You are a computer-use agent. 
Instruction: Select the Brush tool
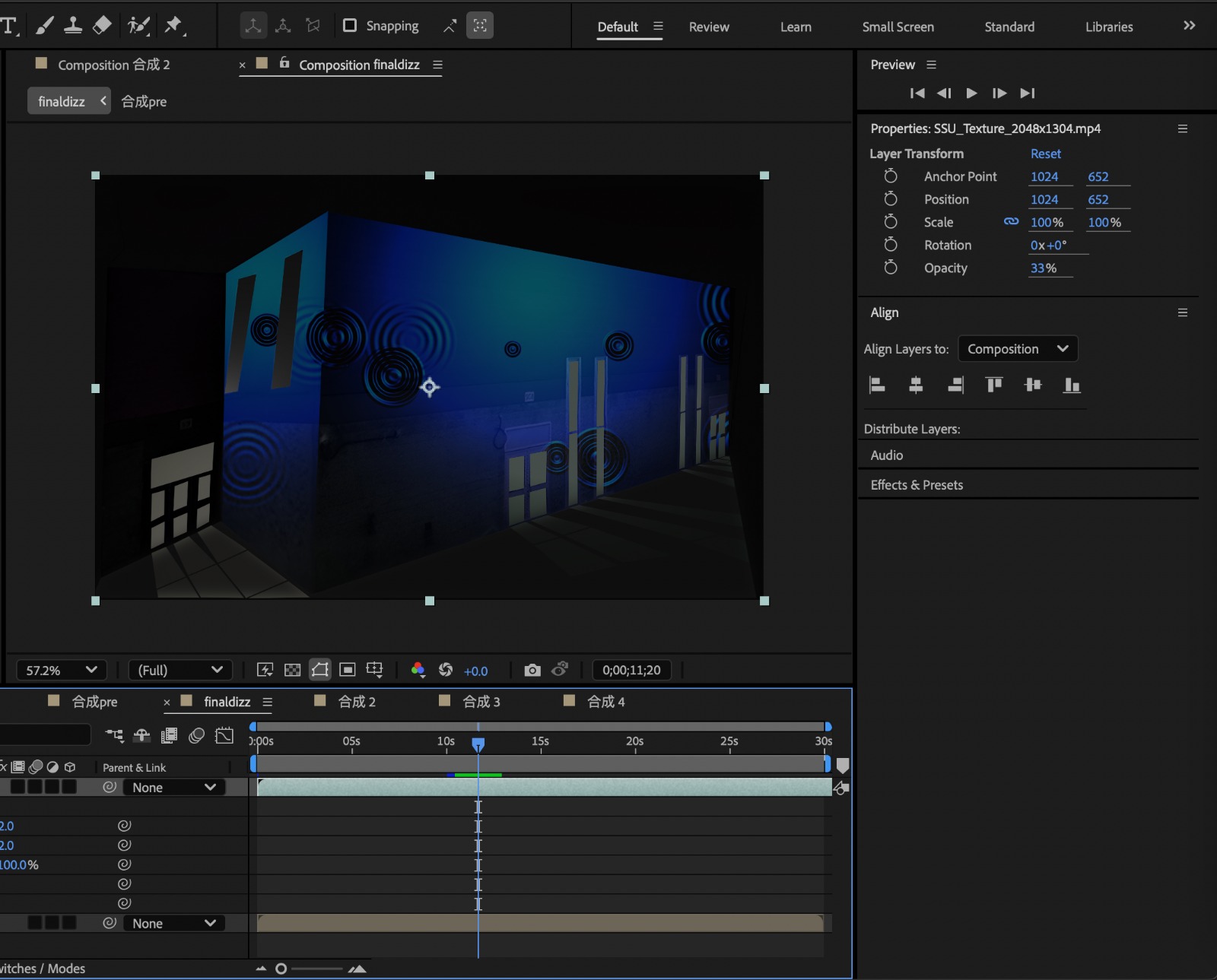(x=45, y=26)
